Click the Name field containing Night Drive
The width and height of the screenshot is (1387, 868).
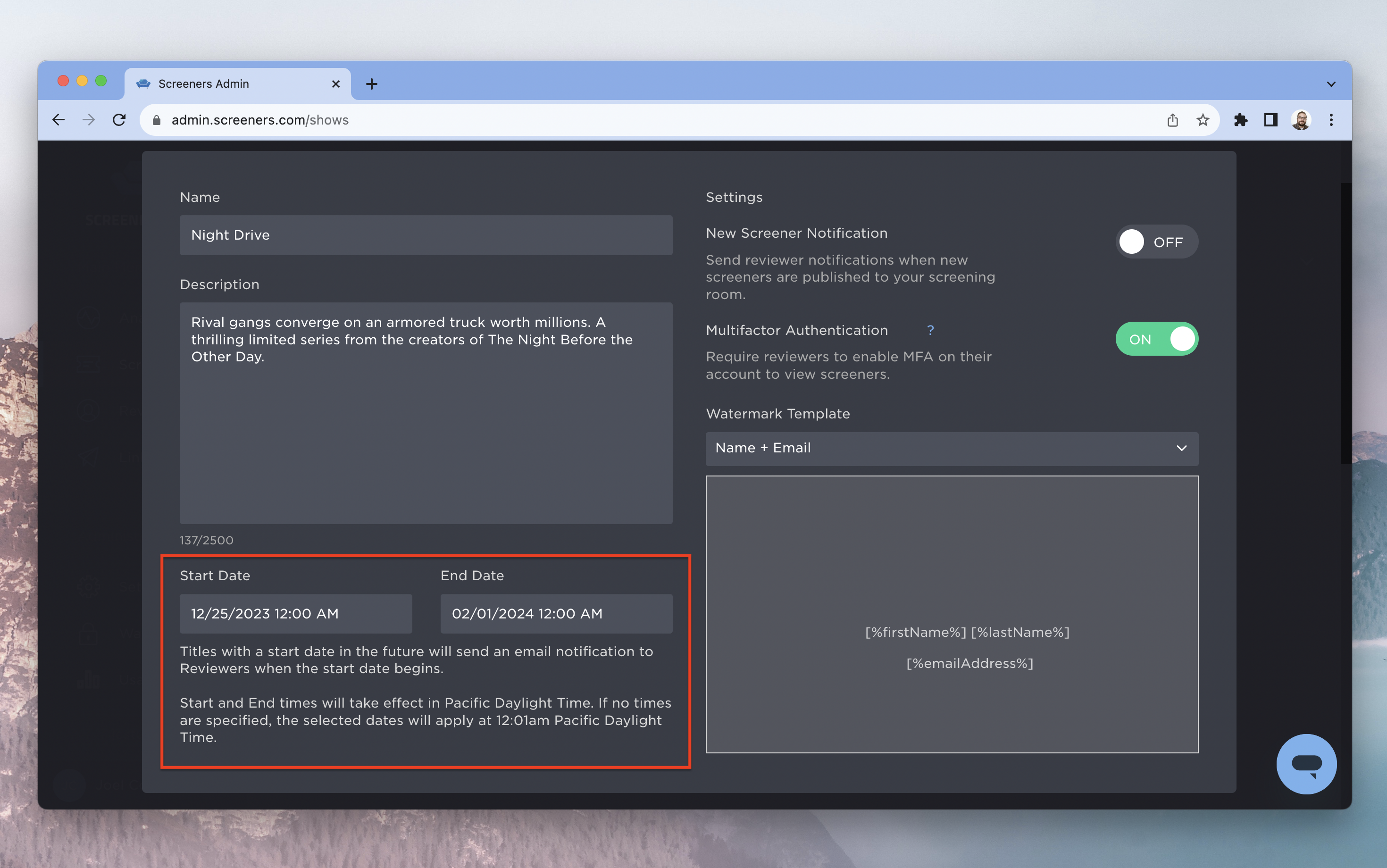426,235
